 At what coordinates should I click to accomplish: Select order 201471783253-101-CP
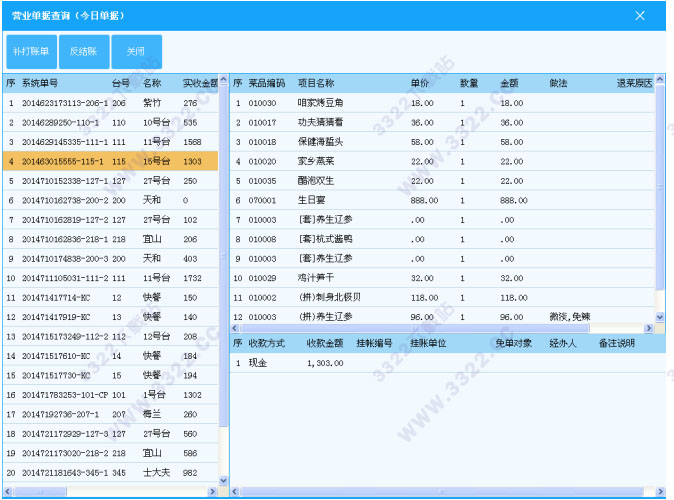[x=111, y=395]
